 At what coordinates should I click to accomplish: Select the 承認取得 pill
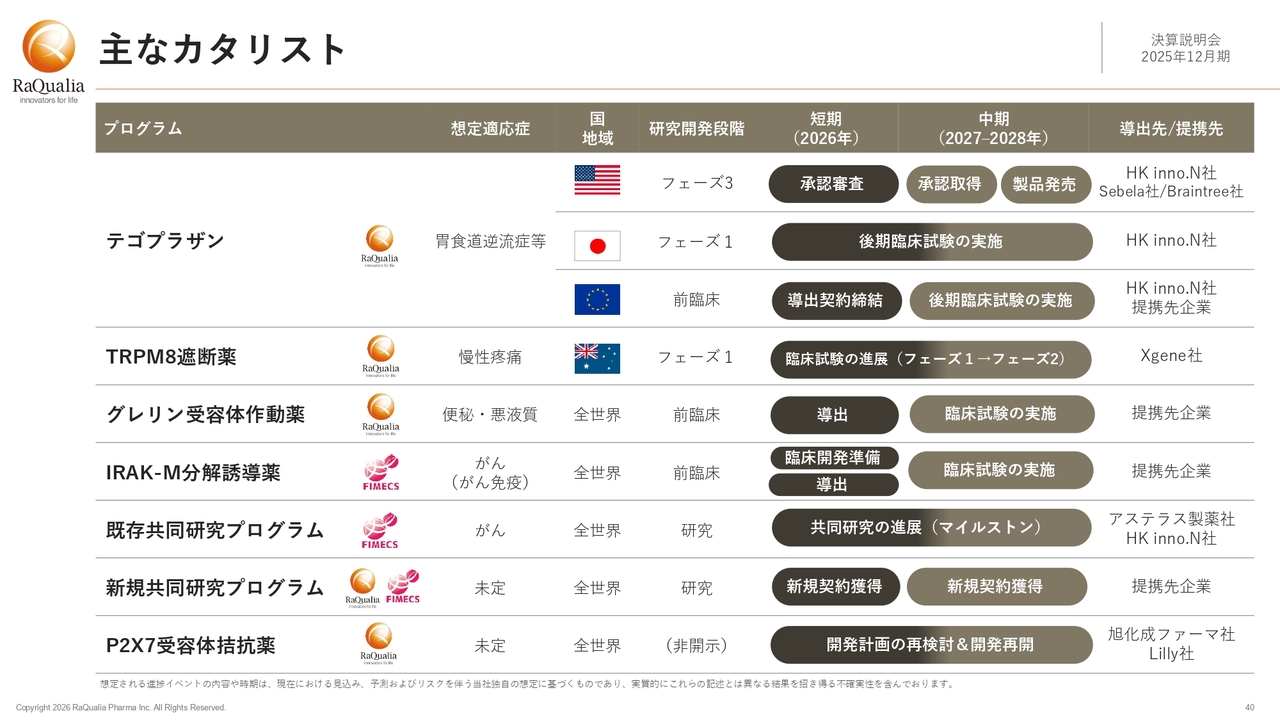(950, 184)
